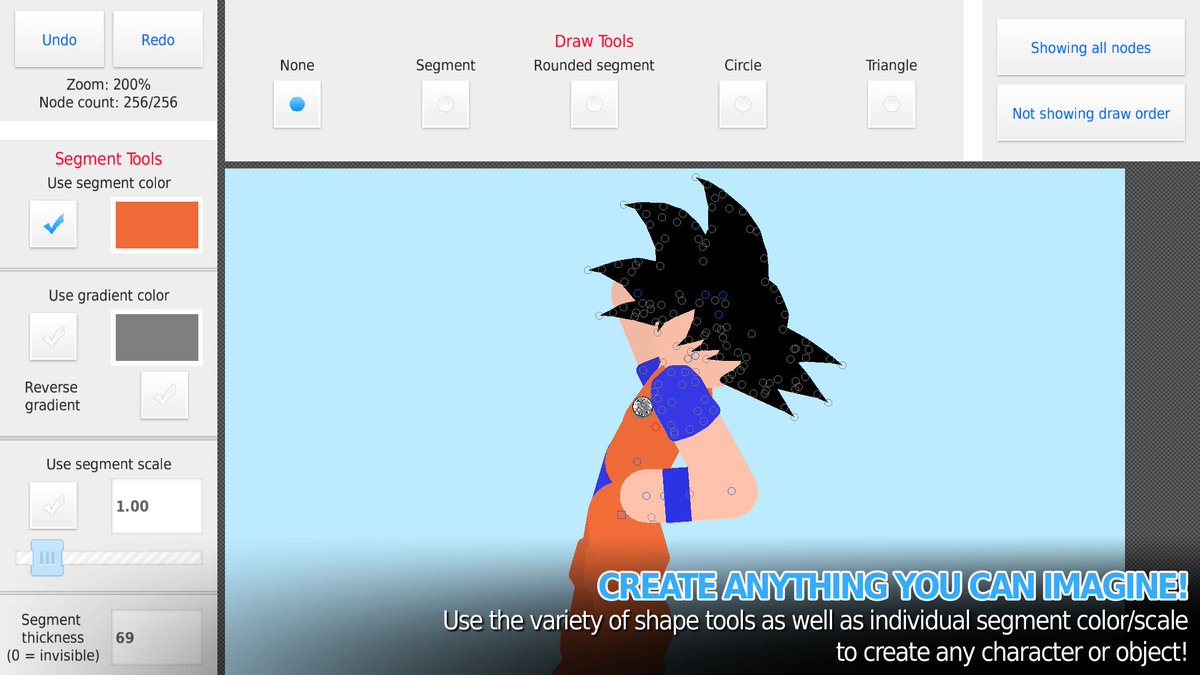Select the Segment draw tool radio
The image size is (1200, 675).
point(446,104)
